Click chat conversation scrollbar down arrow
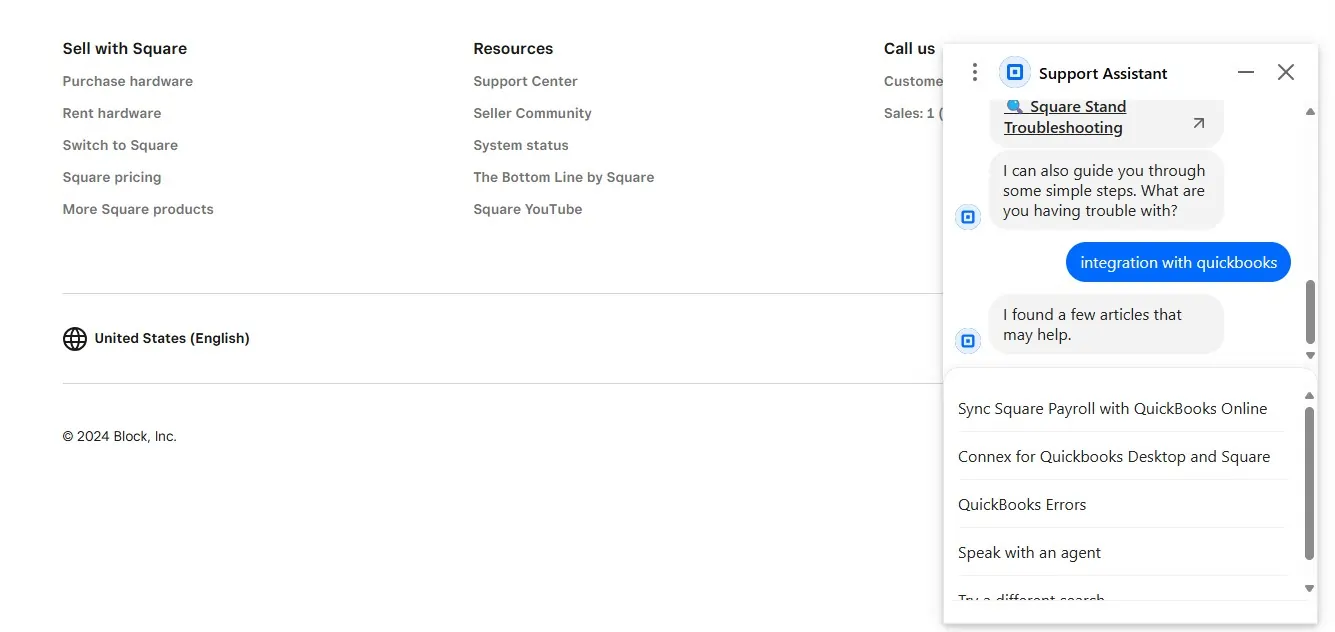Viewport: 1335px width, 632px height. click(x=1310, y=355)
